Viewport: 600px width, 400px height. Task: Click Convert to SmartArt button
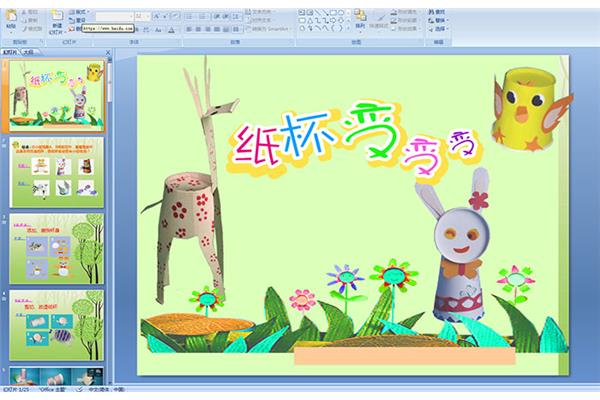point(267,29)
